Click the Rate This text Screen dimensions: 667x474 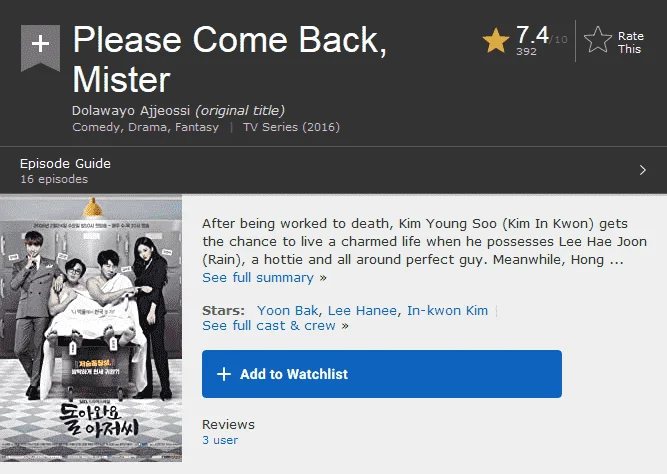pyautogui.click(x=630, y=43)
